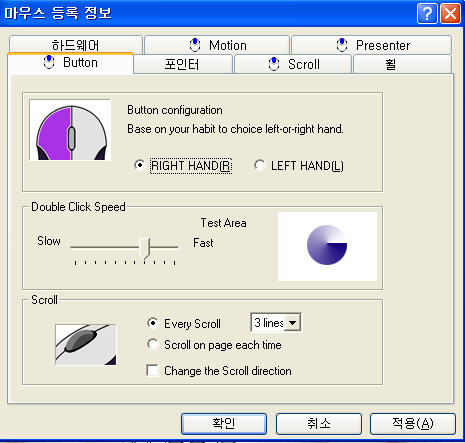Click the mouse icon on the Button tab

[x=49, y=62]
